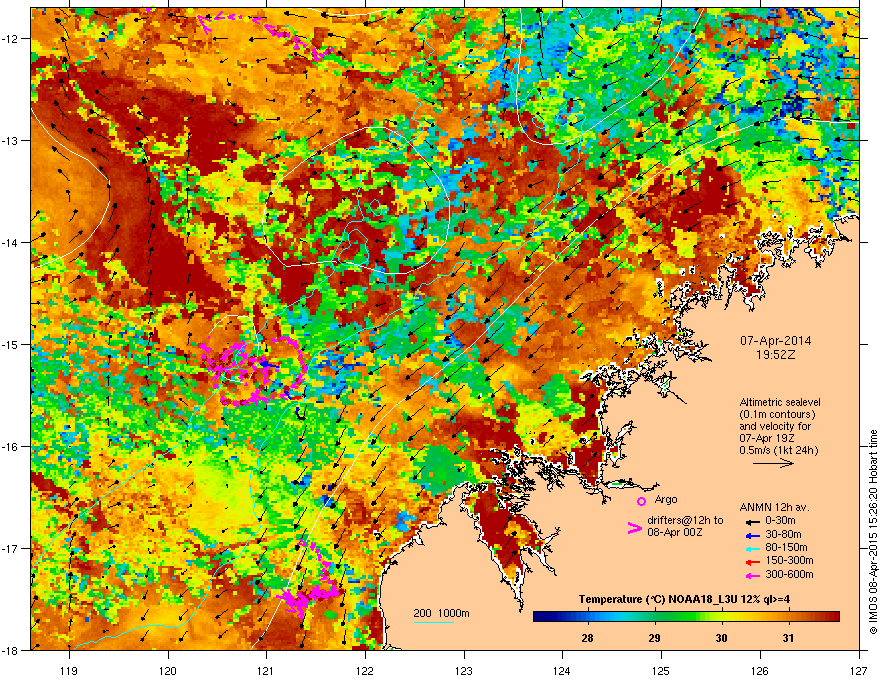
Task: Click the Temperature NOAA18_L3U colorbar title
Action: 684,599
